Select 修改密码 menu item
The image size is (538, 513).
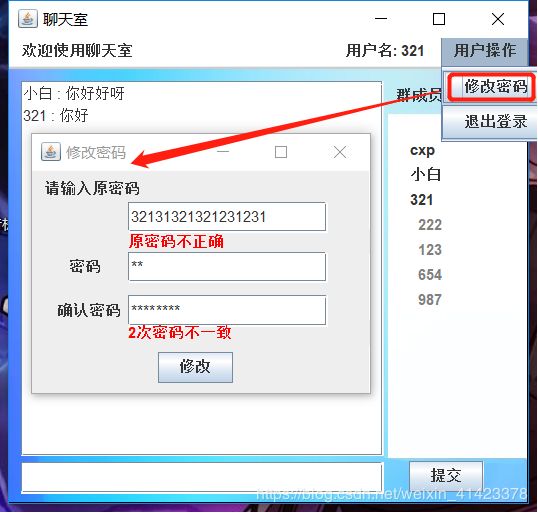click(x=489, y=86)
